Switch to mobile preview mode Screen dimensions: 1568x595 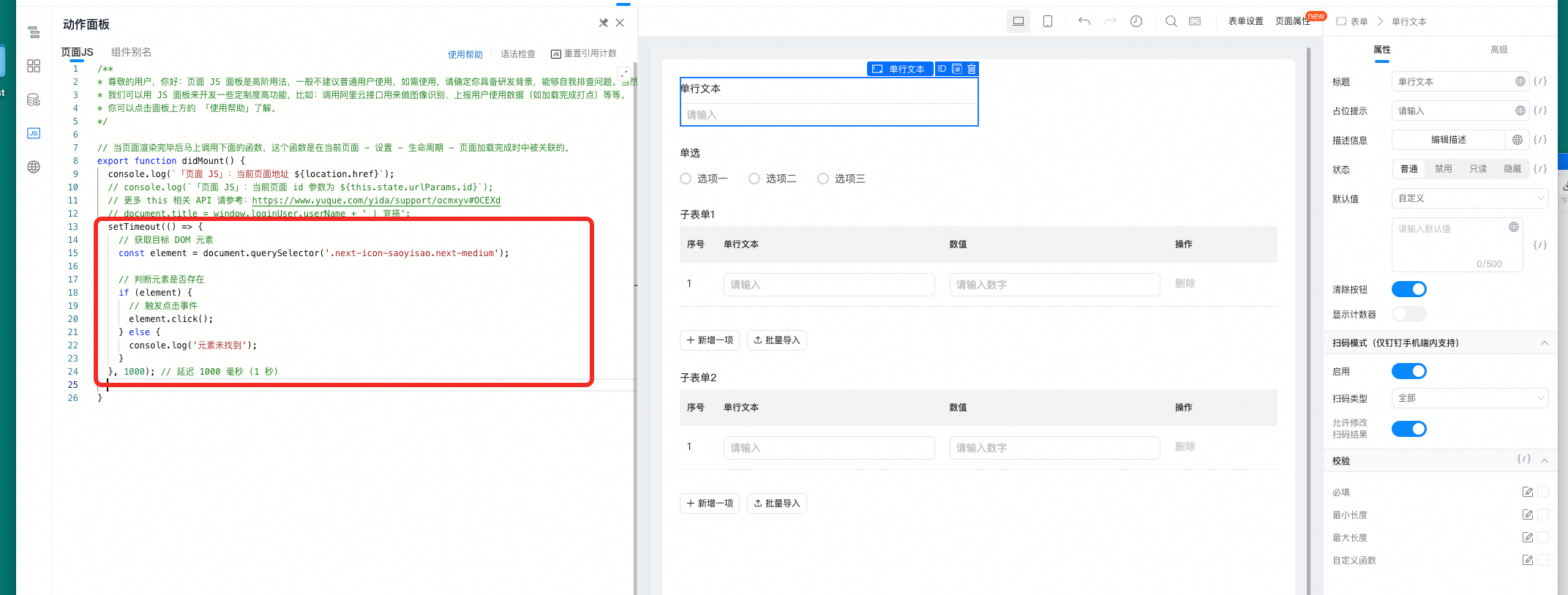tap(1048, 21)
